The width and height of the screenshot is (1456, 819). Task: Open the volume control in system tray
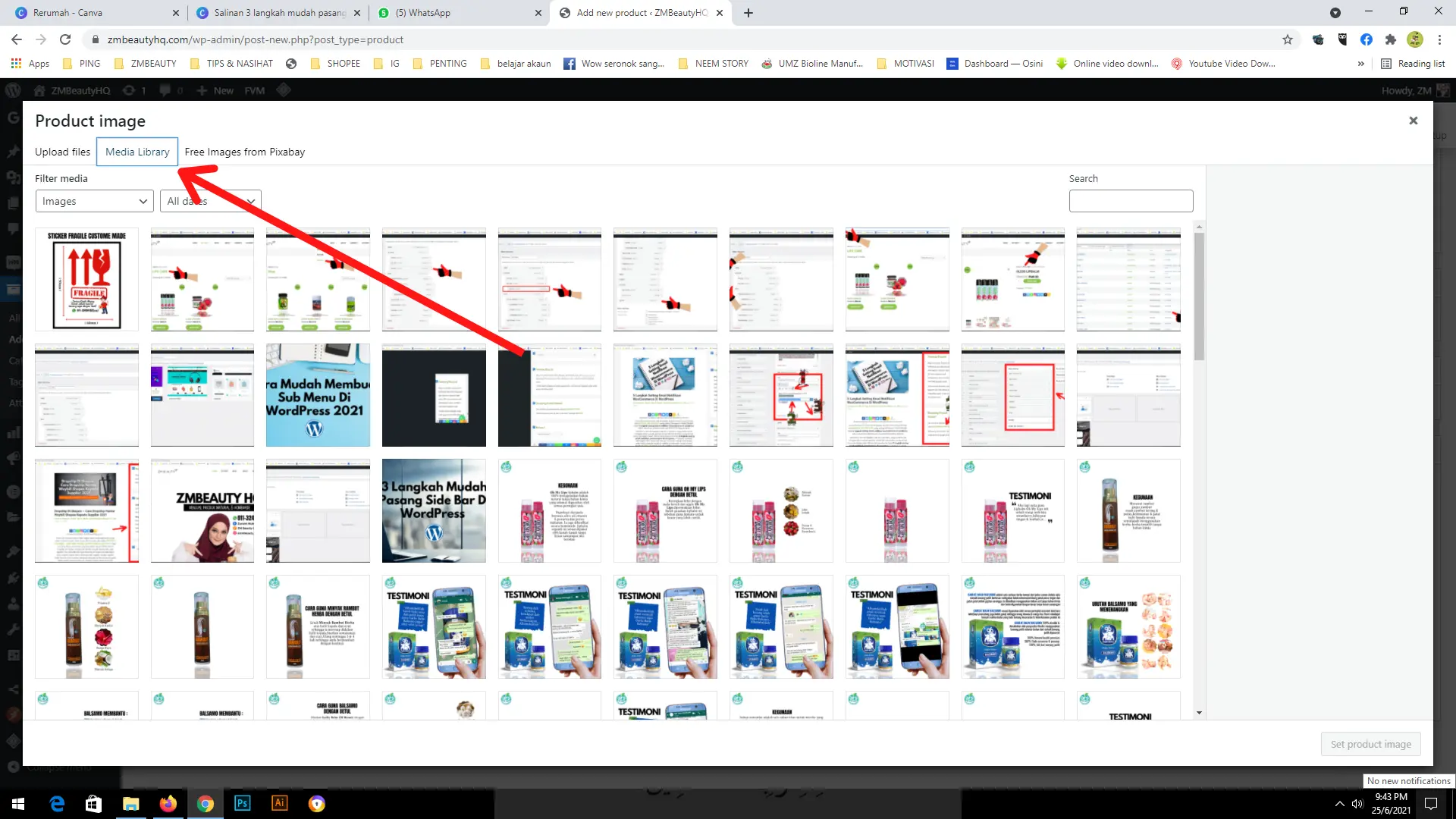tap(1357, 804)
